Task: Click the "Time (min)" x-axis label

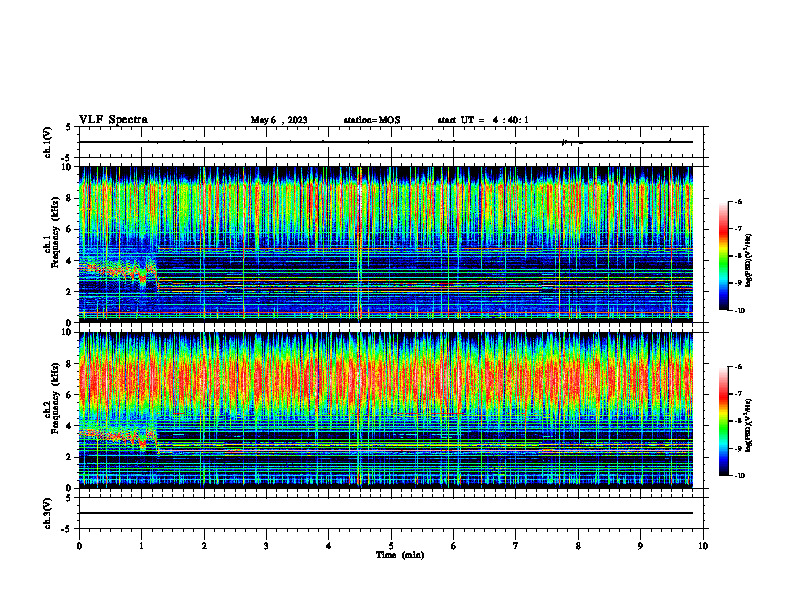Action: 400,555
